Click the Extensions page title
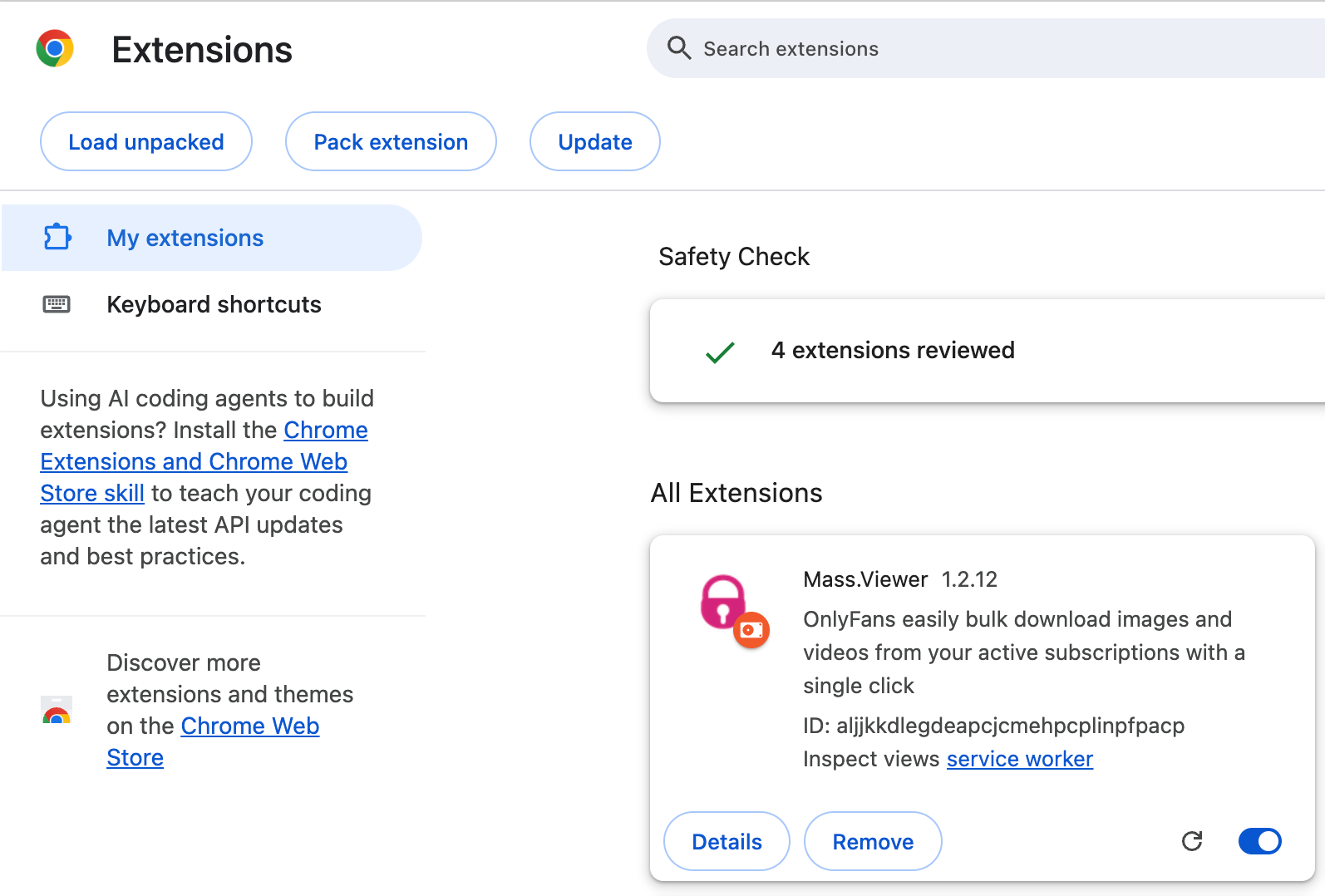The height and width of the screenshot is (896, 1325). (202, 50)
